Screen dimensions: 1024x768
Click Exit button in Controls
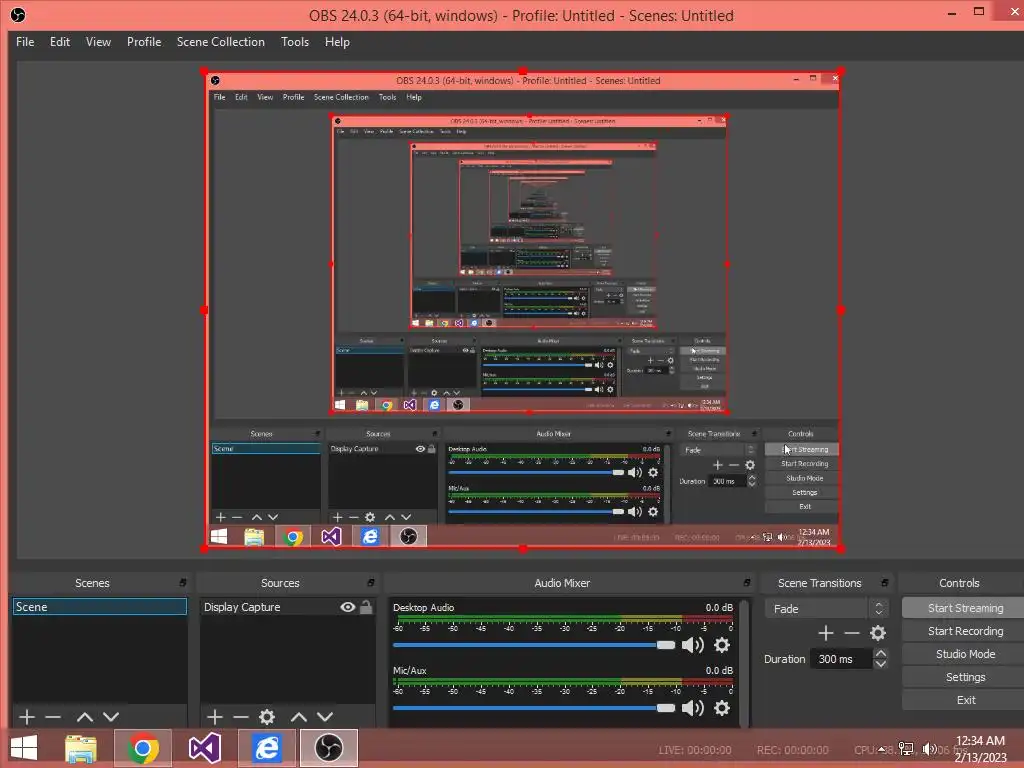(965, 700)
